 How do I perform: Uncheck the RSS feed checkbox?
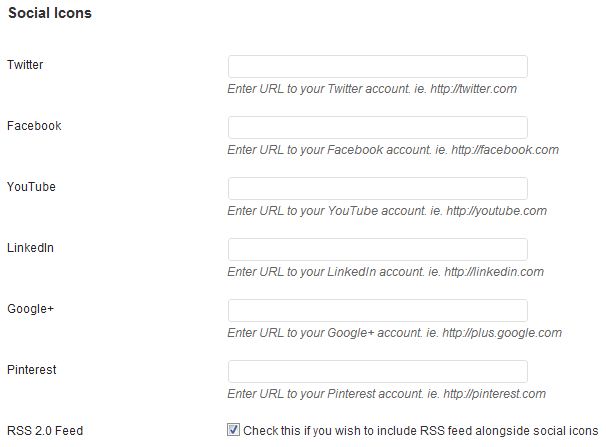point(234,430)
